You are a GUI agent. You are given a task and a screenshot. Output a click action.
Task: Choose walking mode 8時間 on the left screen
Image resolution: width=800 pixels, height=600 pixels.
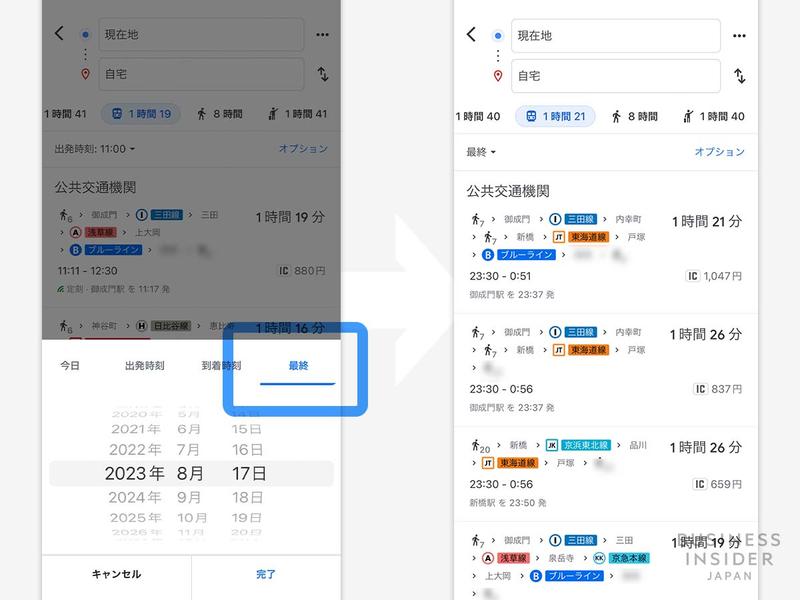point(220,114)
